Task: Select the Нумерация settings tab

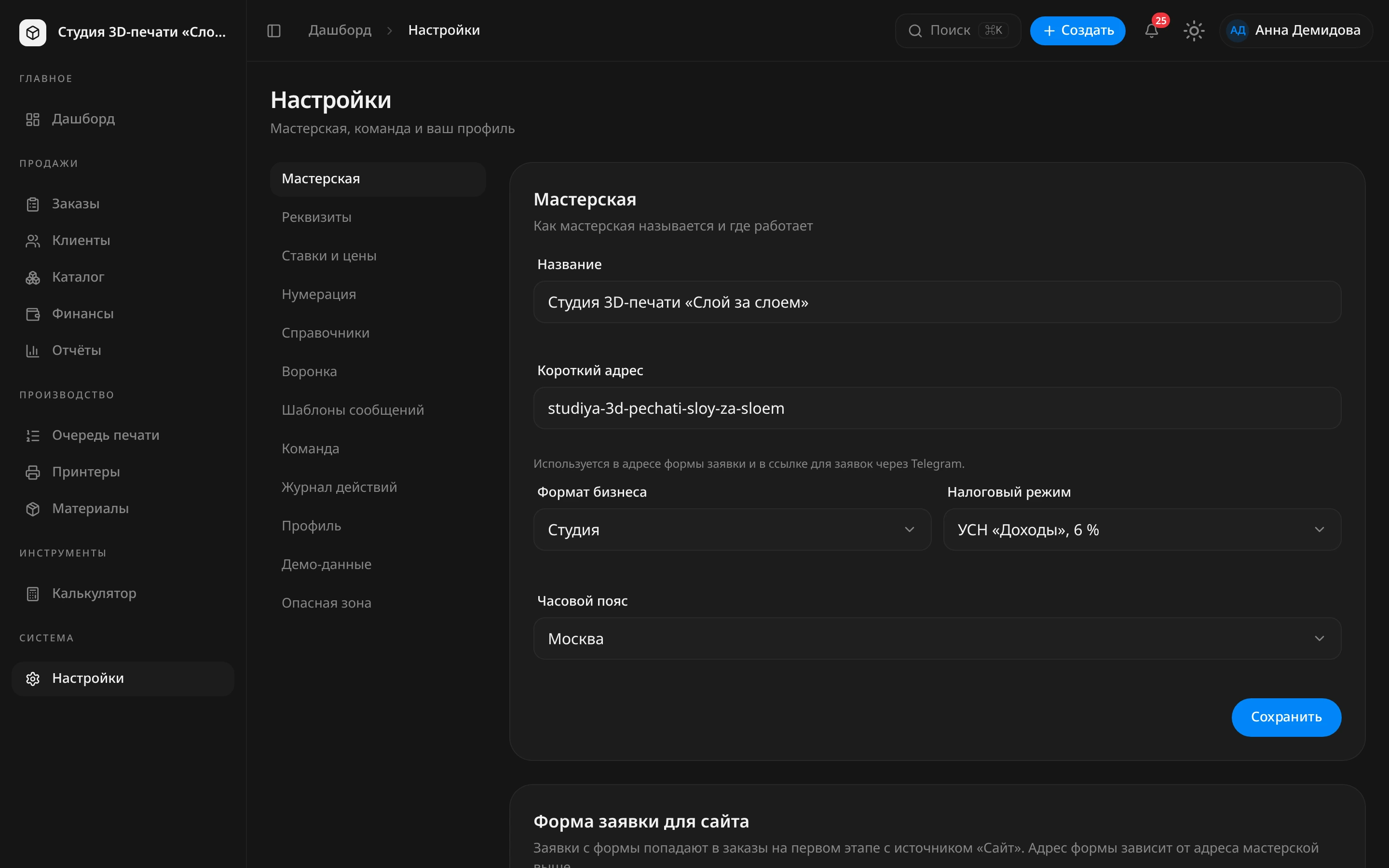Action: (x=378, y=294)
